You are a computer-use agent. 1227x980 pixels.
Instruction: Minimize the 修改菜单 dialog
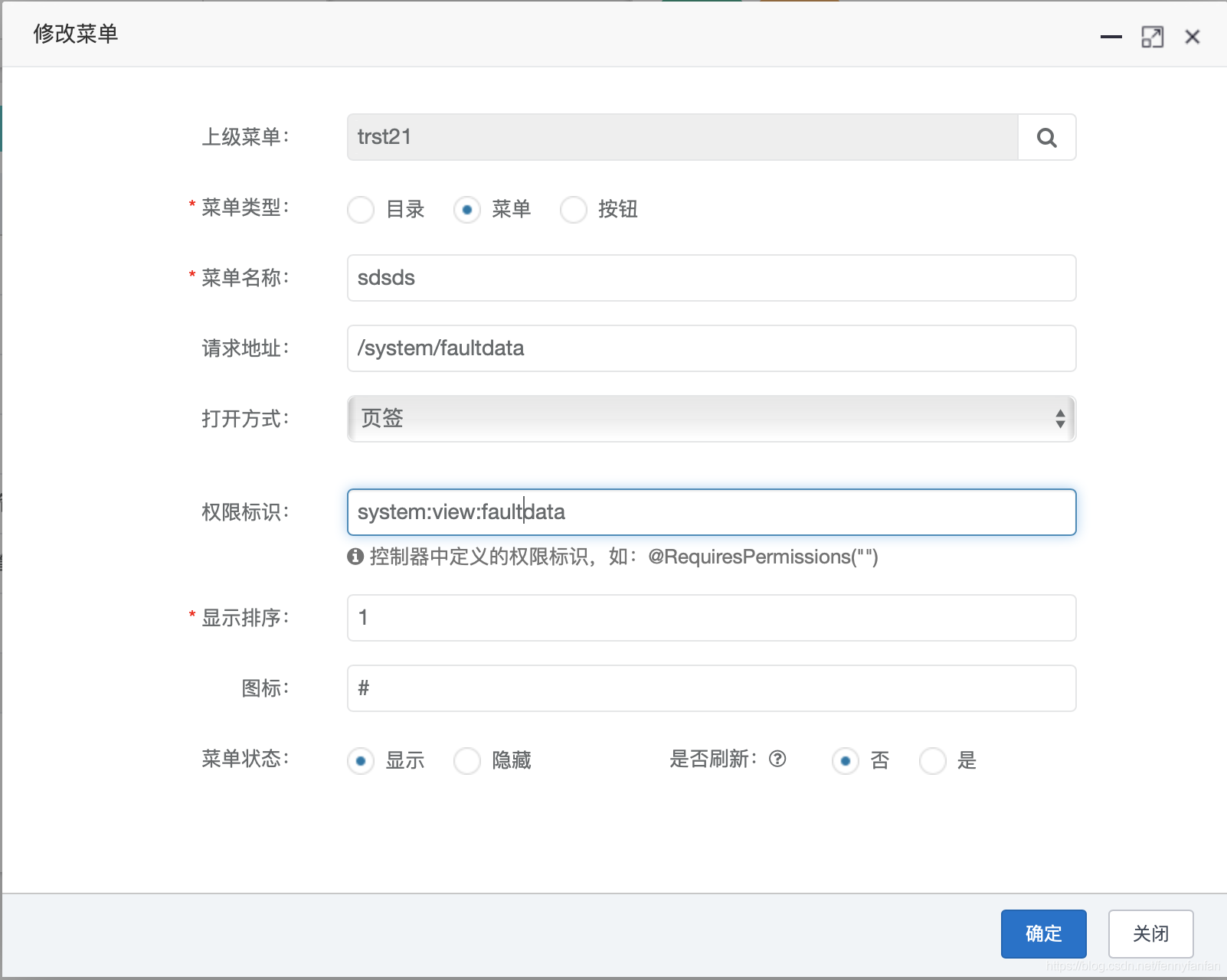(x=1111, y=37)
